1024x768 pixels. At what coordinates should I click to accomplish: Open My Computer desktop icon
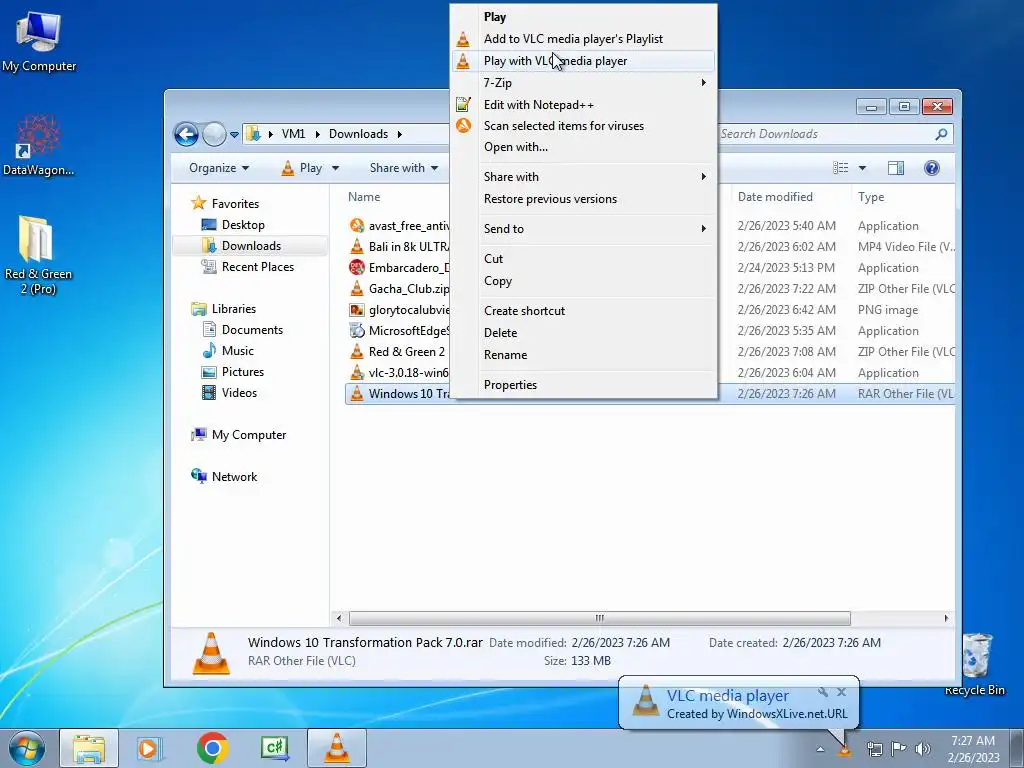pyautogui.click(x=39, y=41)
